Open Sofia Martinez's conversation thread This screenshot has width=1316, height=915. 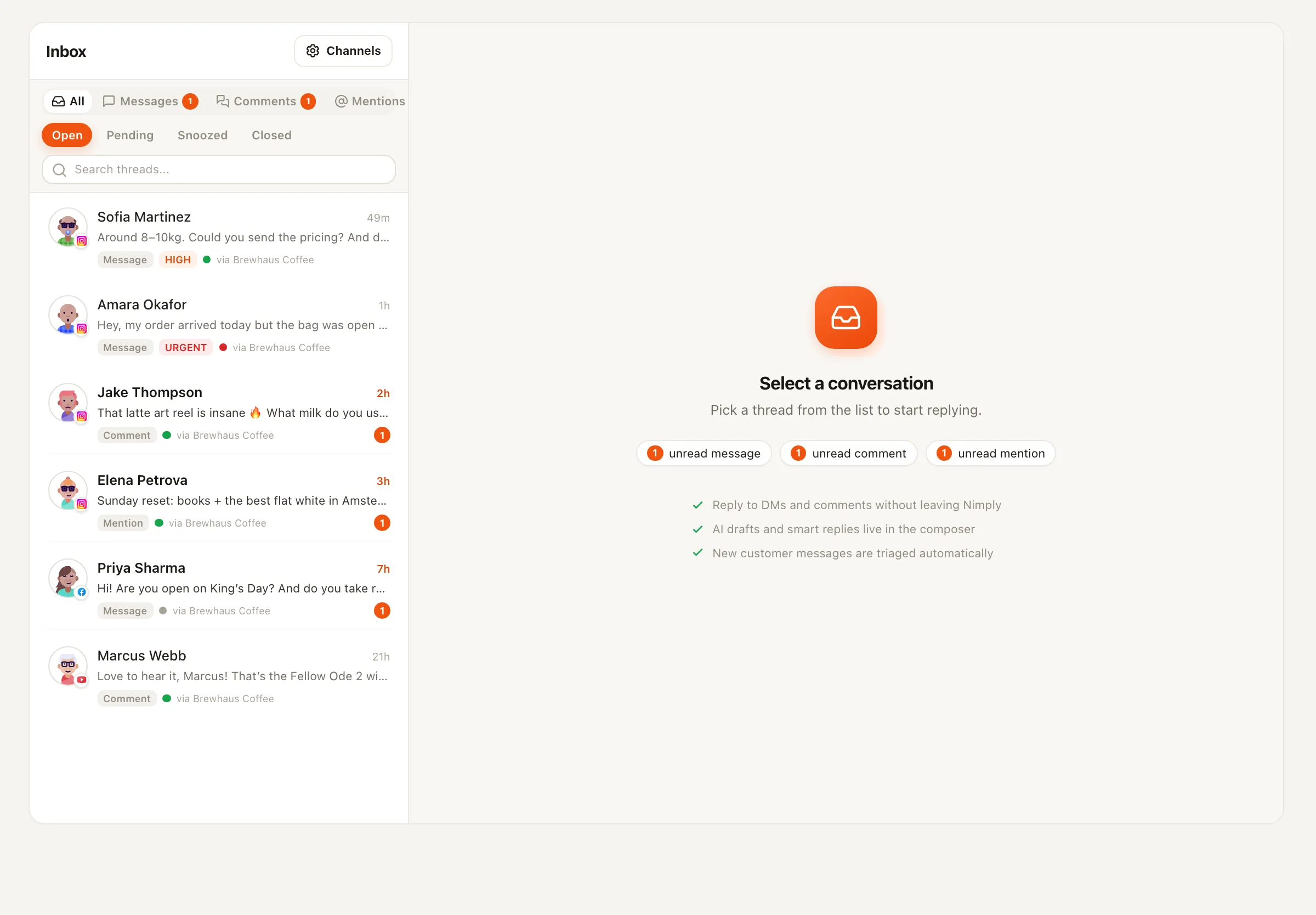218,238
